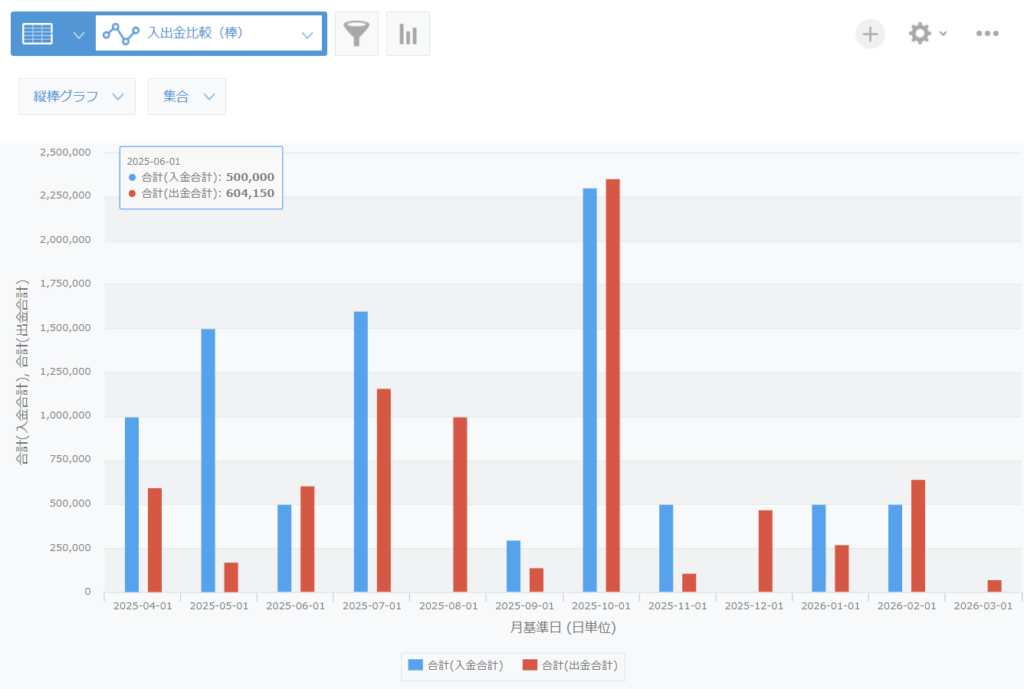Viewport: 1024px width, 689px height.
Task: Open the 入出金比較（棒） view dropdown
Action: pyautogui.click(x=307, y=34)
